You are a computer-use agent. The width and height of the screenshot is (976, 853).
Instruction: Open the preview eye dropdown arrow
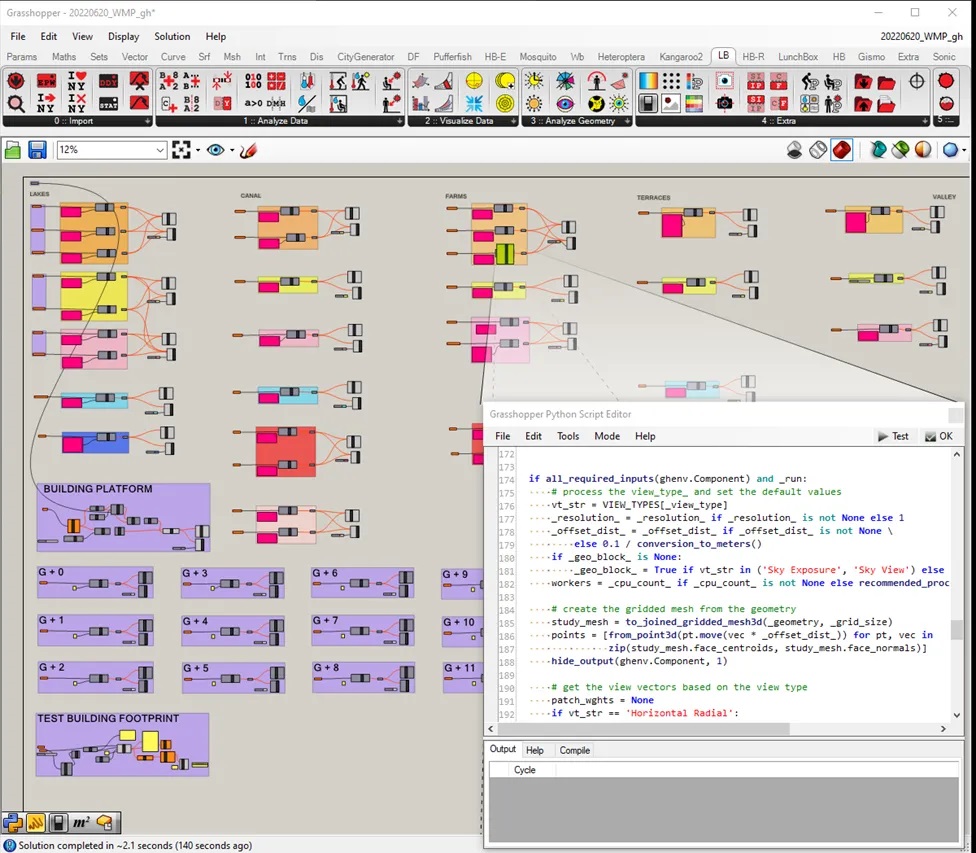point(232,150)
